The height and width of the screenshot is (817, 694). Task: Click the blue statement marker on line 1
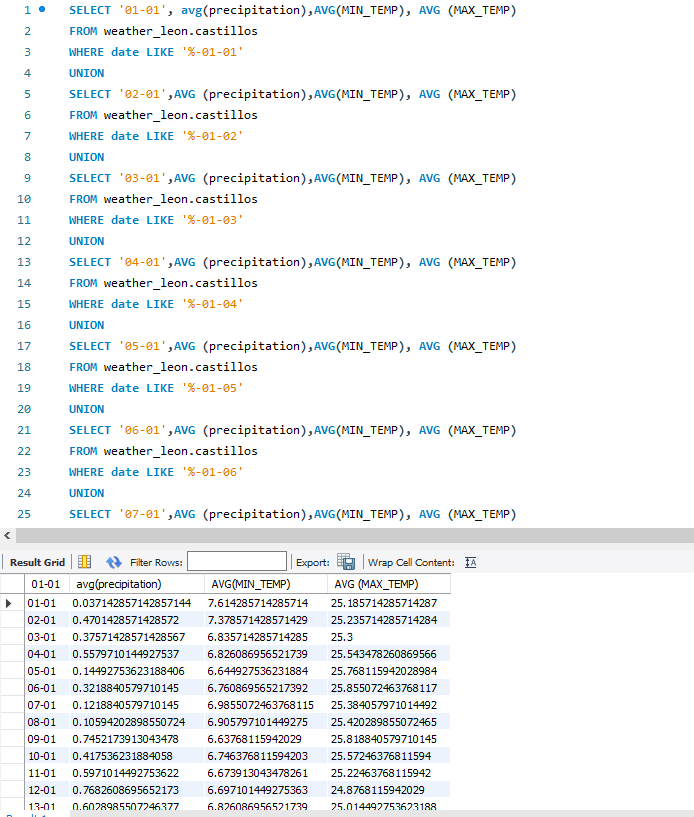click(x=42, y=9)
